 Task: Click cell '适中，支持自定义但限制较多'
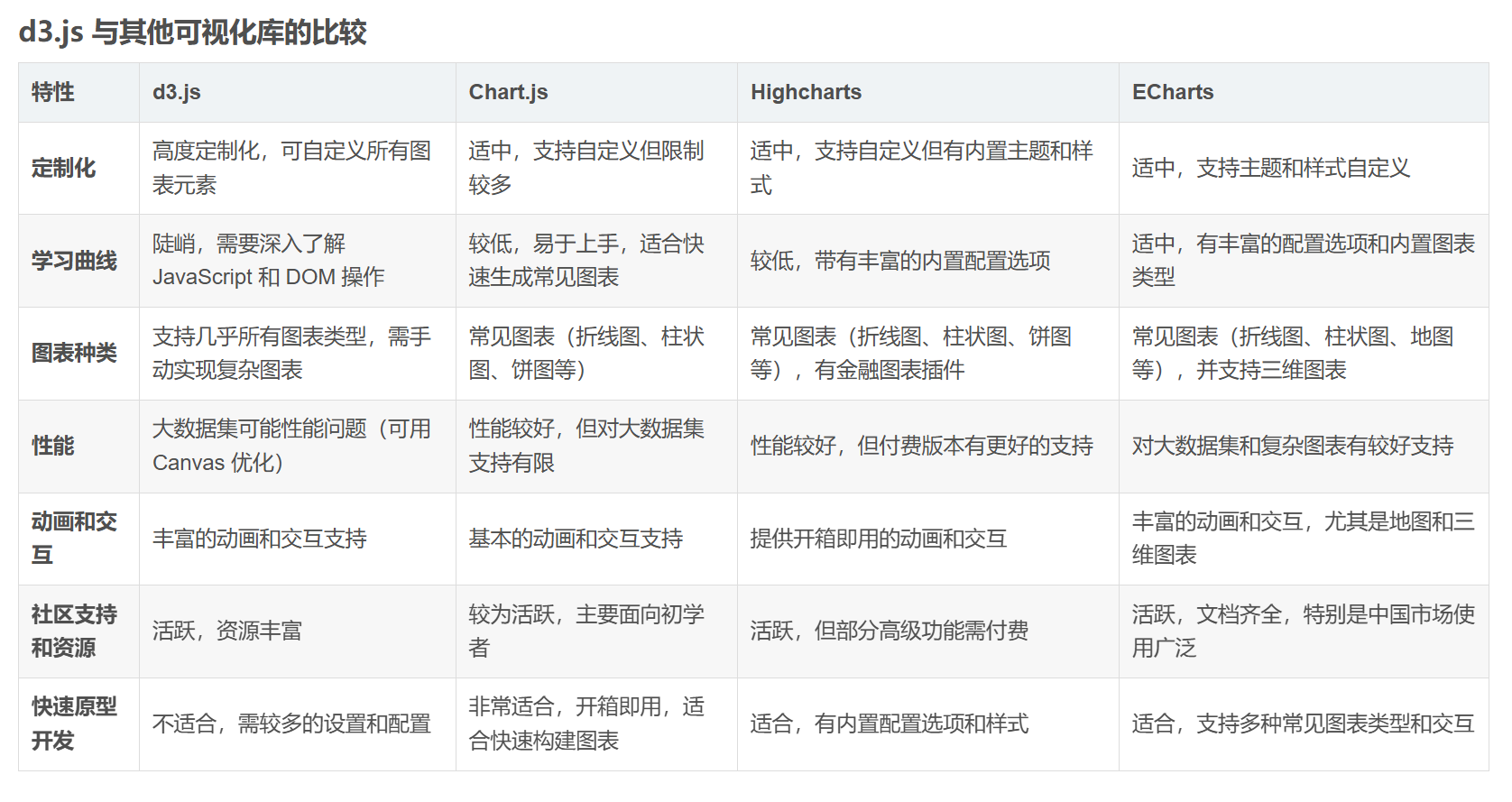coord(596,168)
